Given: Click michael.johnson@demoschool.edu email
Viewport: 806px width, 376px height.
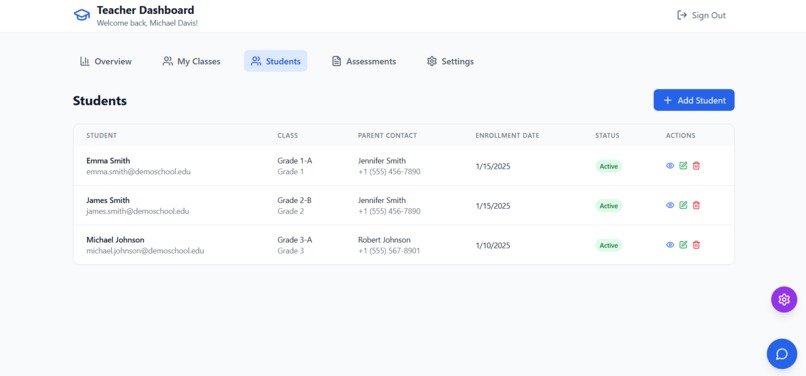Looking at the screenshot, I should [145, 251].
